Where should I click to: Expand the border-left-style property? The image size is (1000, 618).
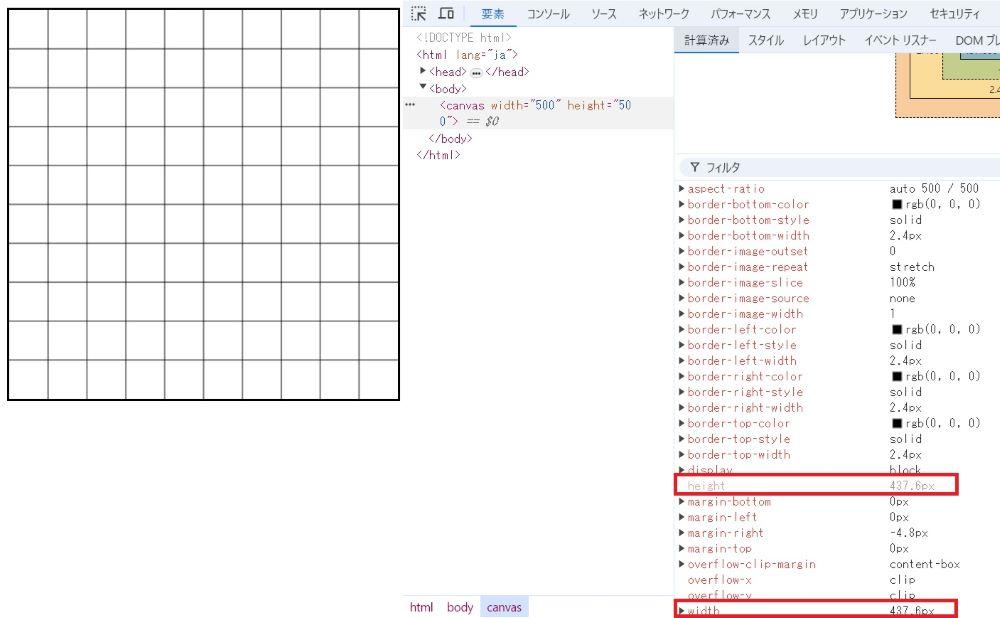tap(681, 345)
